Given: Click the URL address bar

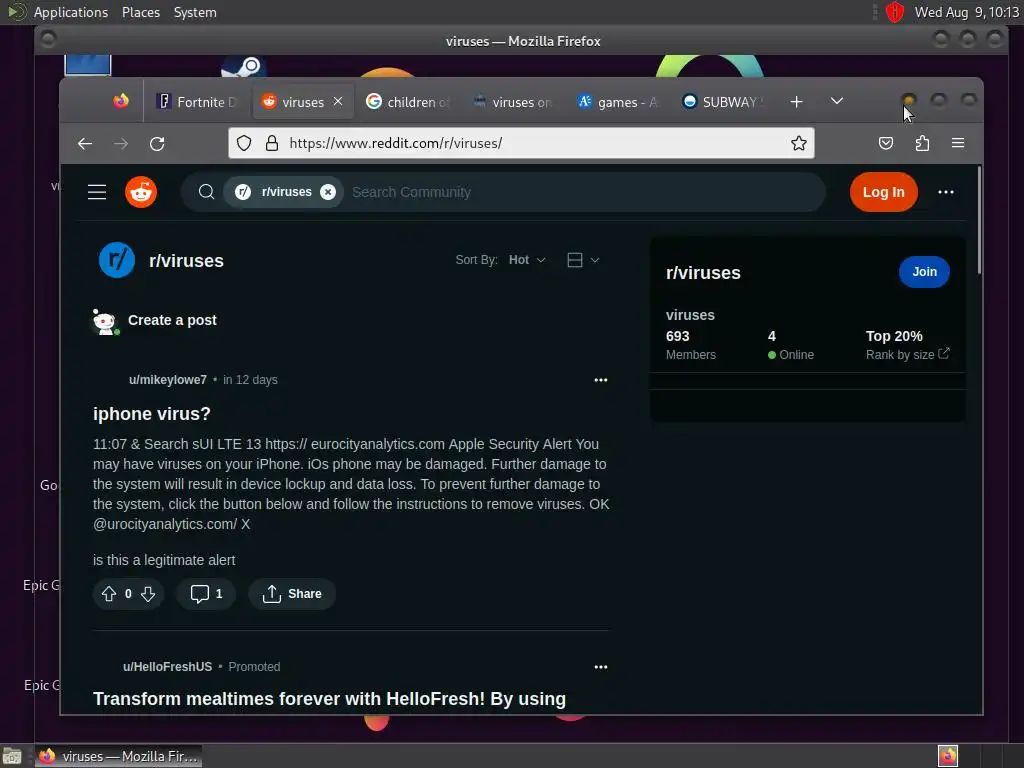Looking at the screenshot, I should coord(521,143).
